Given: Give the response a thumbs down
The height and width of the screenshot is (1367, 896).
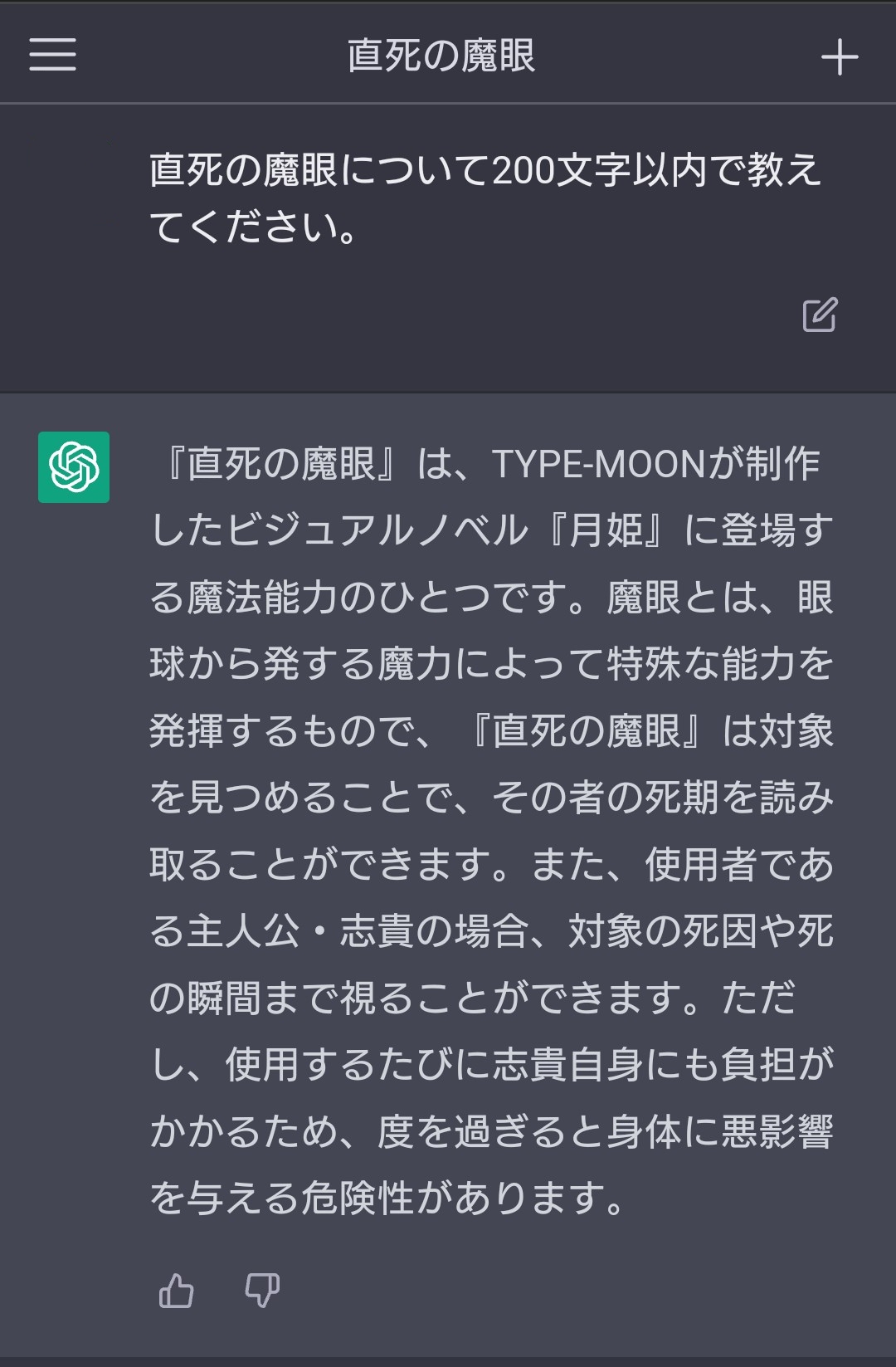Looking at the screenshot, I should [262, 1291].
